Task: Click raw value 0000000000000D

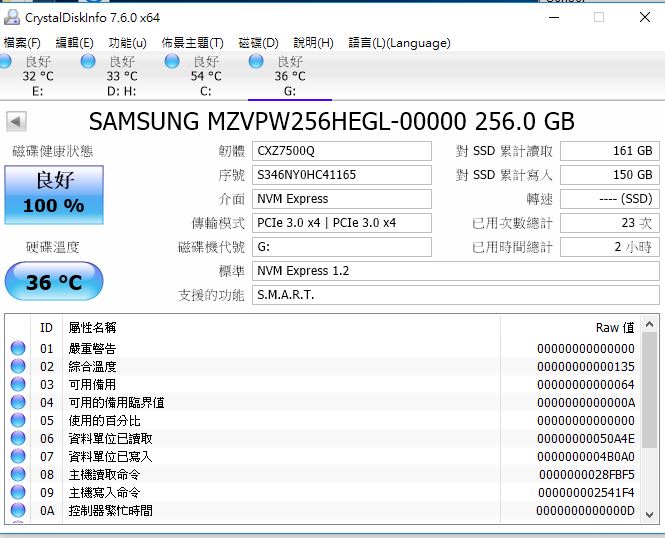Action: click(x=585, y=511)
